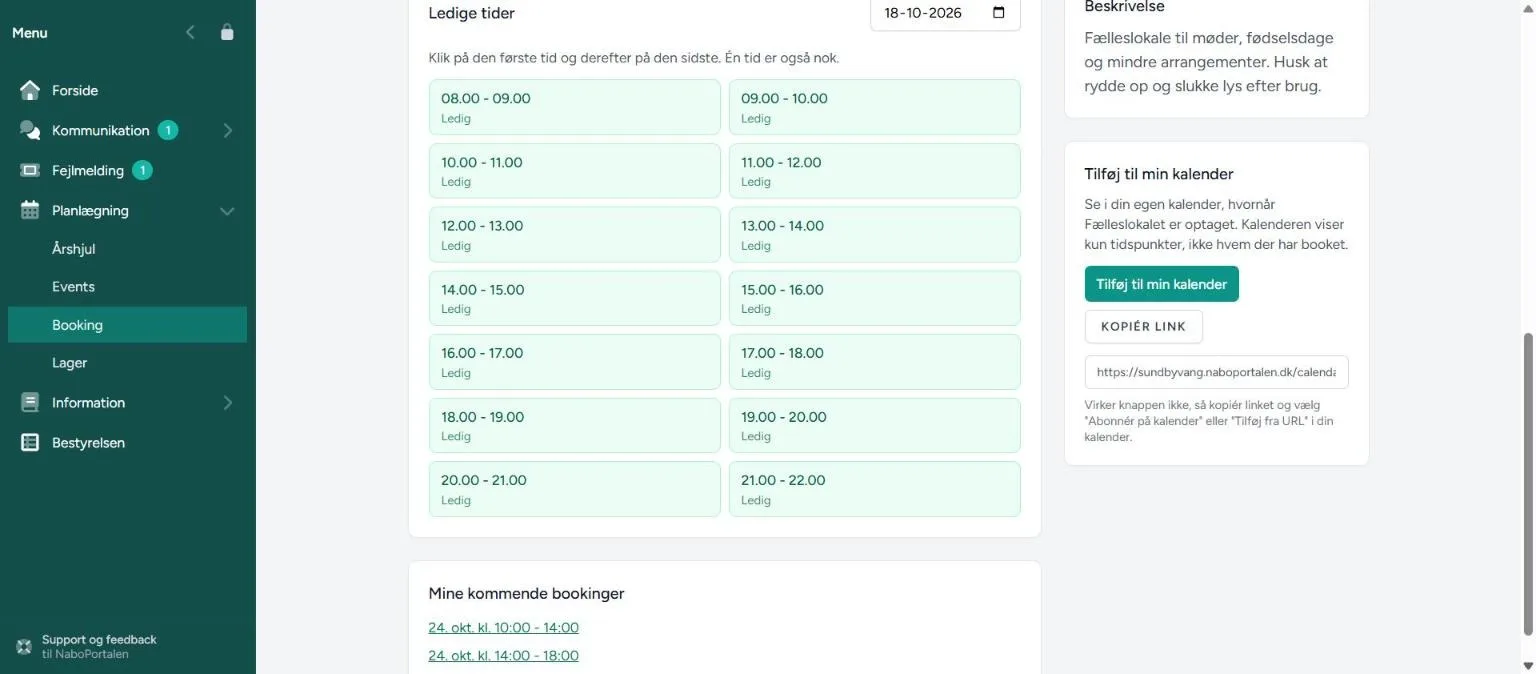Click the Bestyrelsen list icon

(30, 442)
